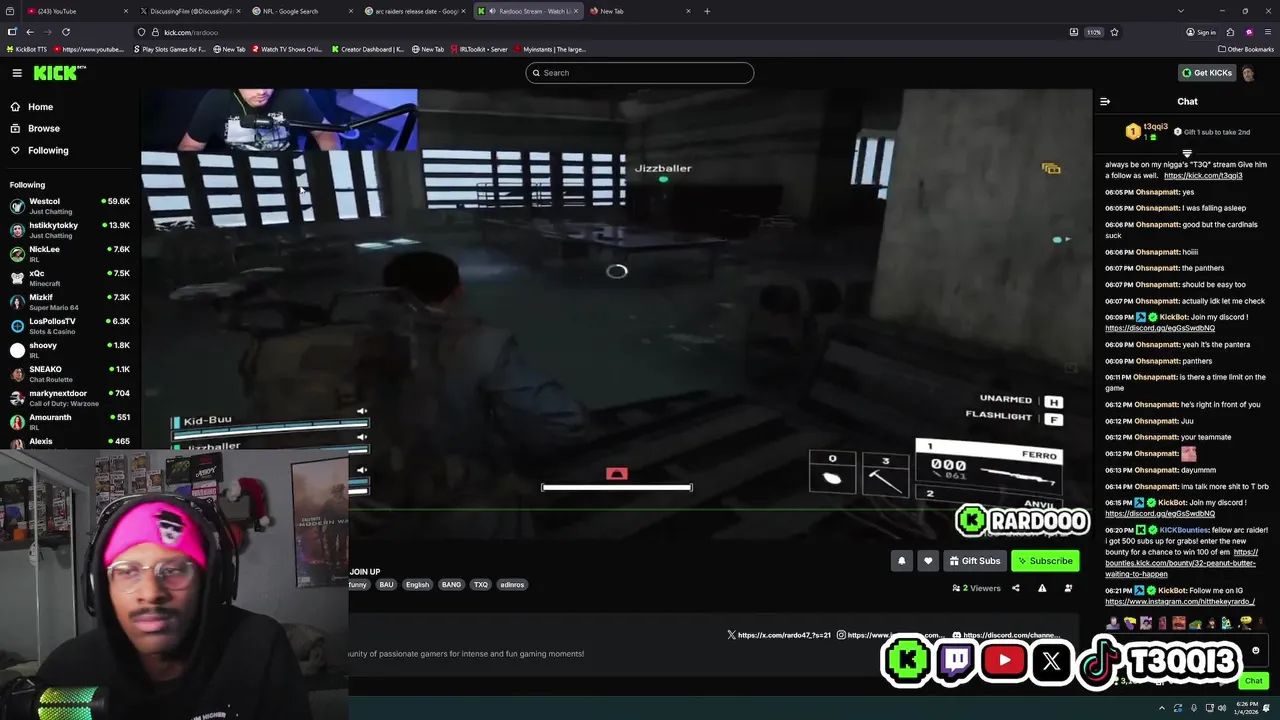The image size is (1280, 720).
Task: Open the browser application menu icon
Action: 1267,32
